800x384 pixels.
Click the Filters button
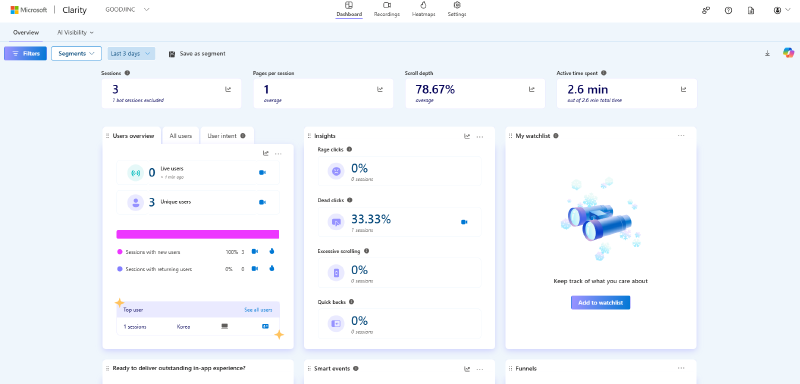[26, 54]
